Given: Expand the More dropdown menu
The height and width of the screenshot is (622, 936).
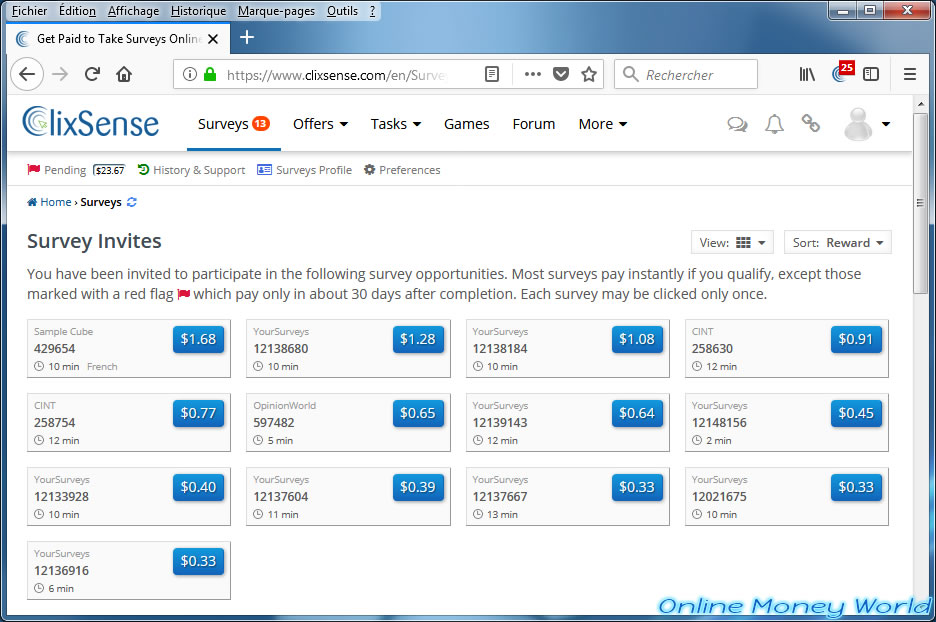Looking at the screenshot, I should 603,124.
